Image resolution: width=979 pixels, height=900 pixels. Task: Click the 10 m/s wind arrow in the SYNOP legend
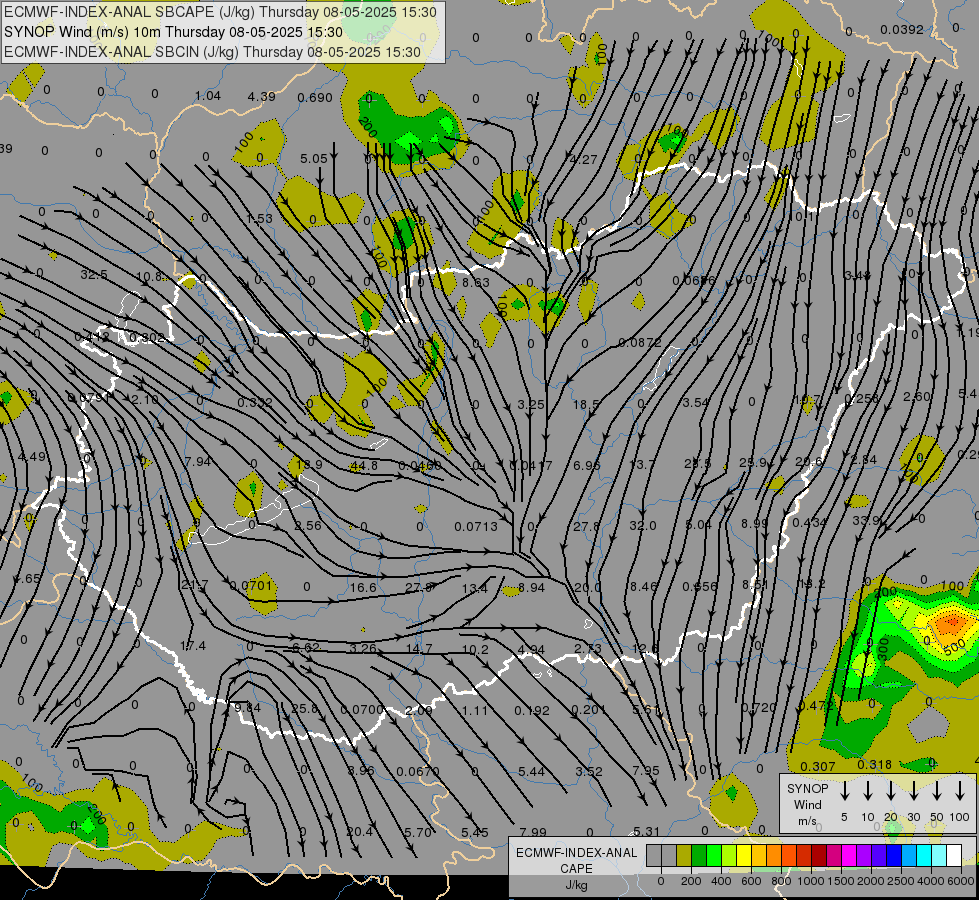point(867,791)
